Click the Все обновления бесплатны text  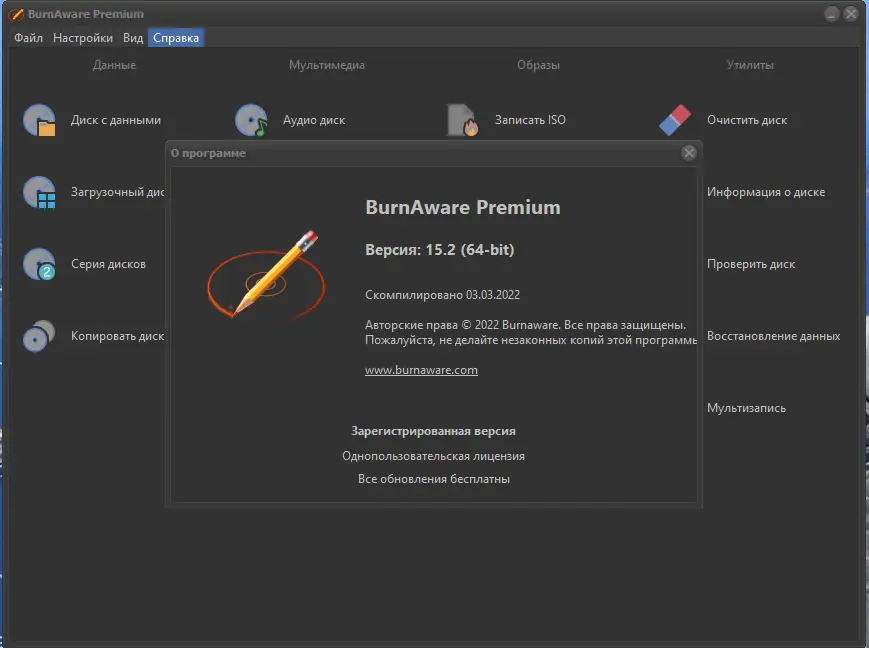click(433, 479)
